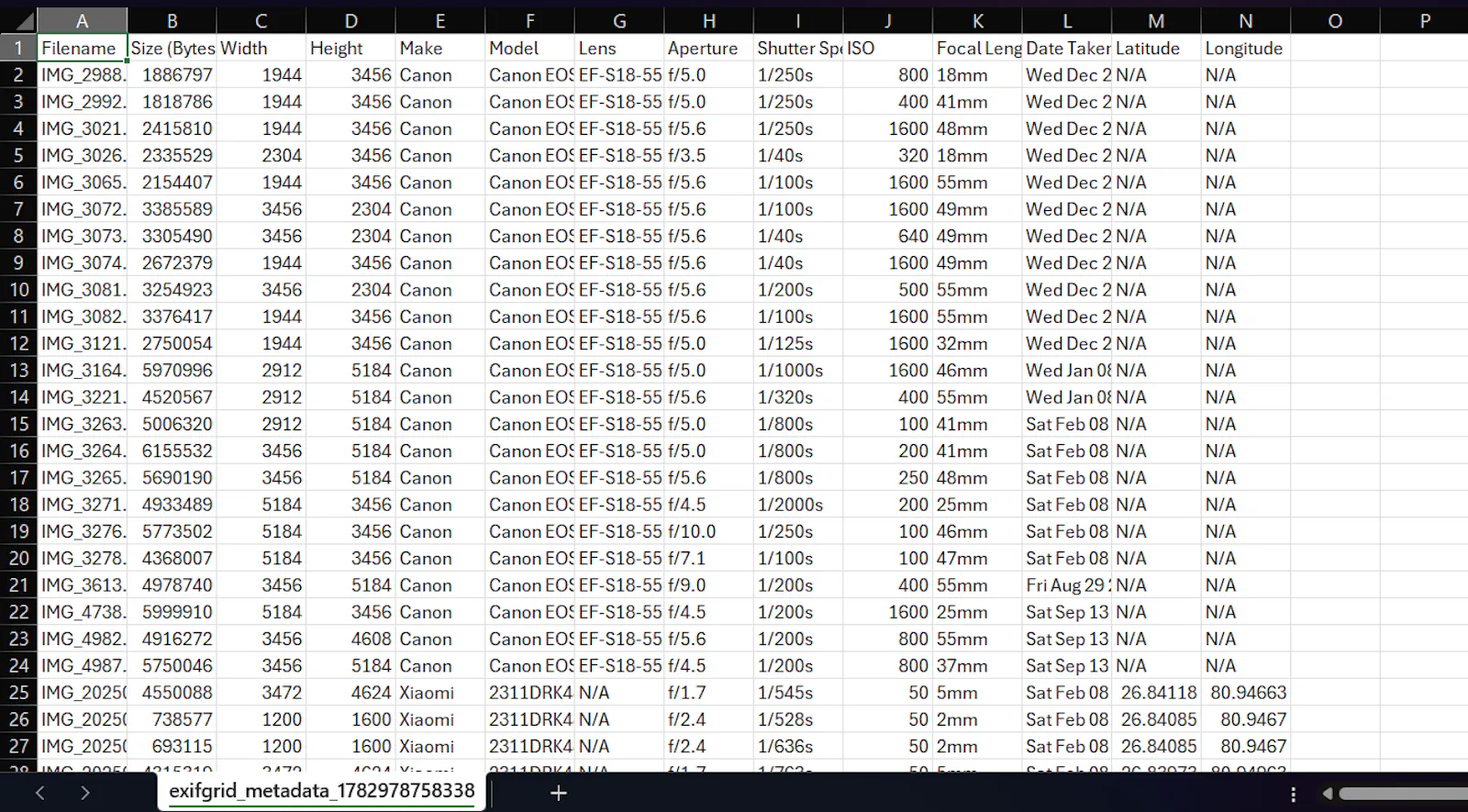Click the Focal Length header cell

coord(977,48)
